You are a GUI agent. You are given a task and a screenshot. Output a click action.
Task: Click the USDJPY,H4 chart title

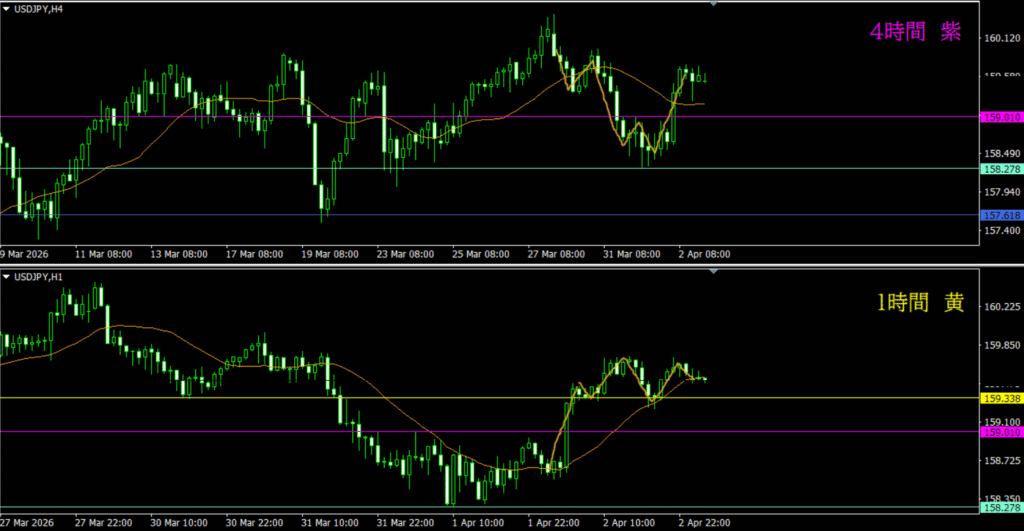(x=41, y=8)
